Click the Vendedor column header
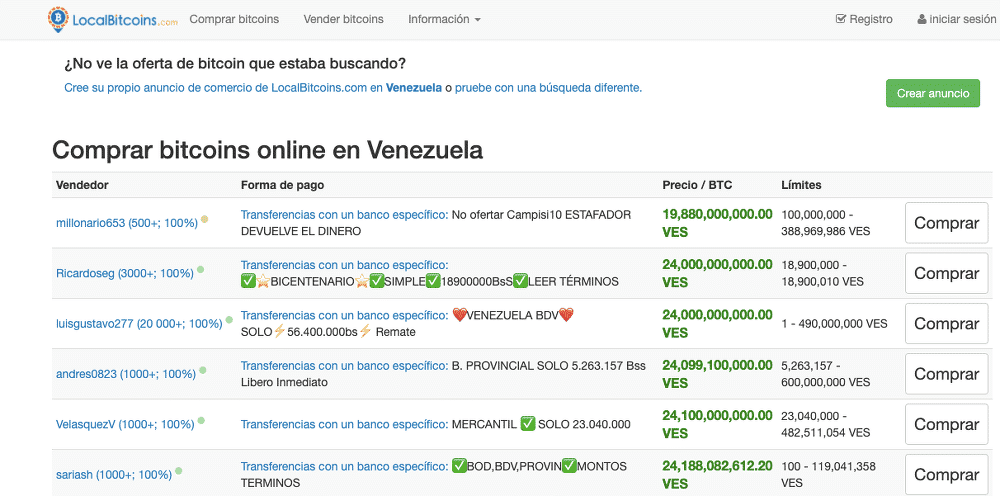Viewport: 1000px width, 496px height. click(82, 186)
